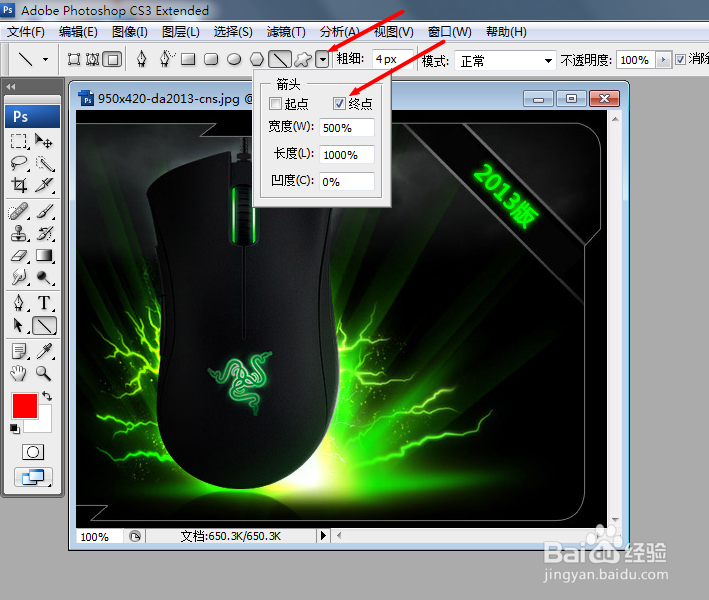This screenshot has height=600, width=709.
Task: Select the Healing Brush tool
Action: 19,212
